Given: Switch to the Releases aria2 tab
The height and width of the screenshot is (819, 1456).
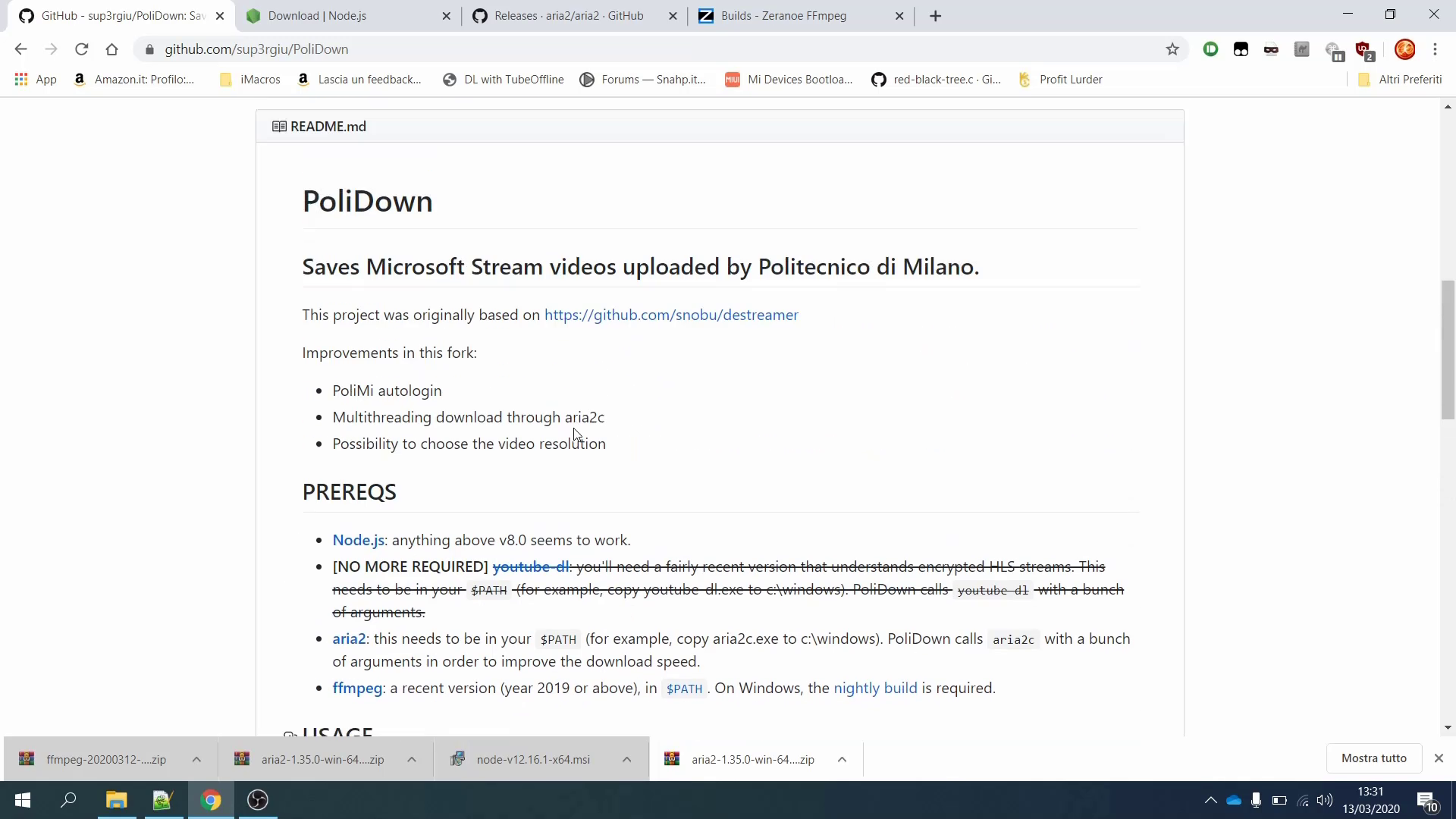Looking at the screenshot, I should [569, 15].
